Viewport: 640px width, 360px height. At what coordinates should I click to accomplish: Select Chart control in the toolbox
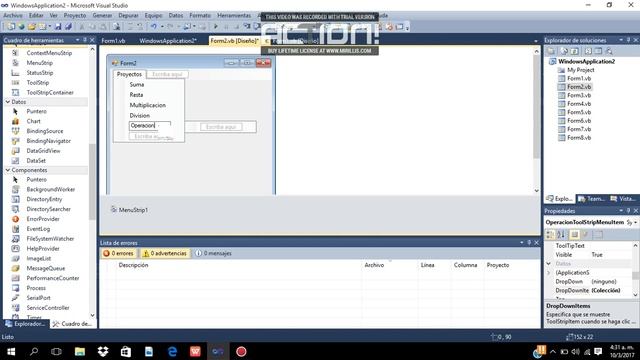[x=33, y=121]
